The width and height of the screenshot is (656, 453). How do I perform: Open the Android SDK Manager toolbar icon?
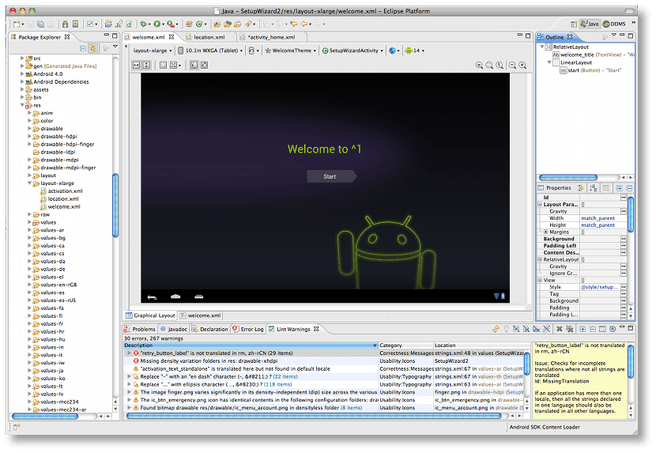65,24
